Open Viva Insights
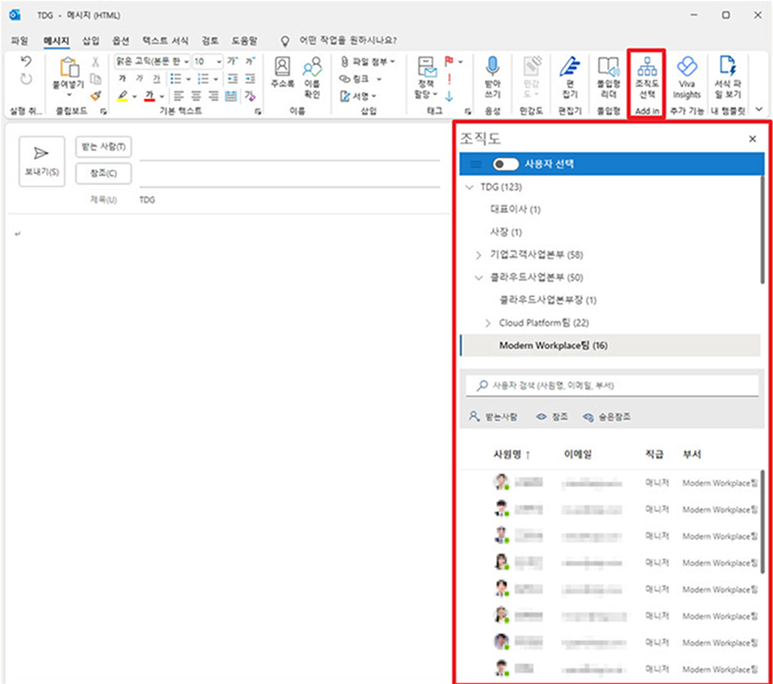Image resolution: width=773 pixels, height=684 pixels. (x=687, y=77)
